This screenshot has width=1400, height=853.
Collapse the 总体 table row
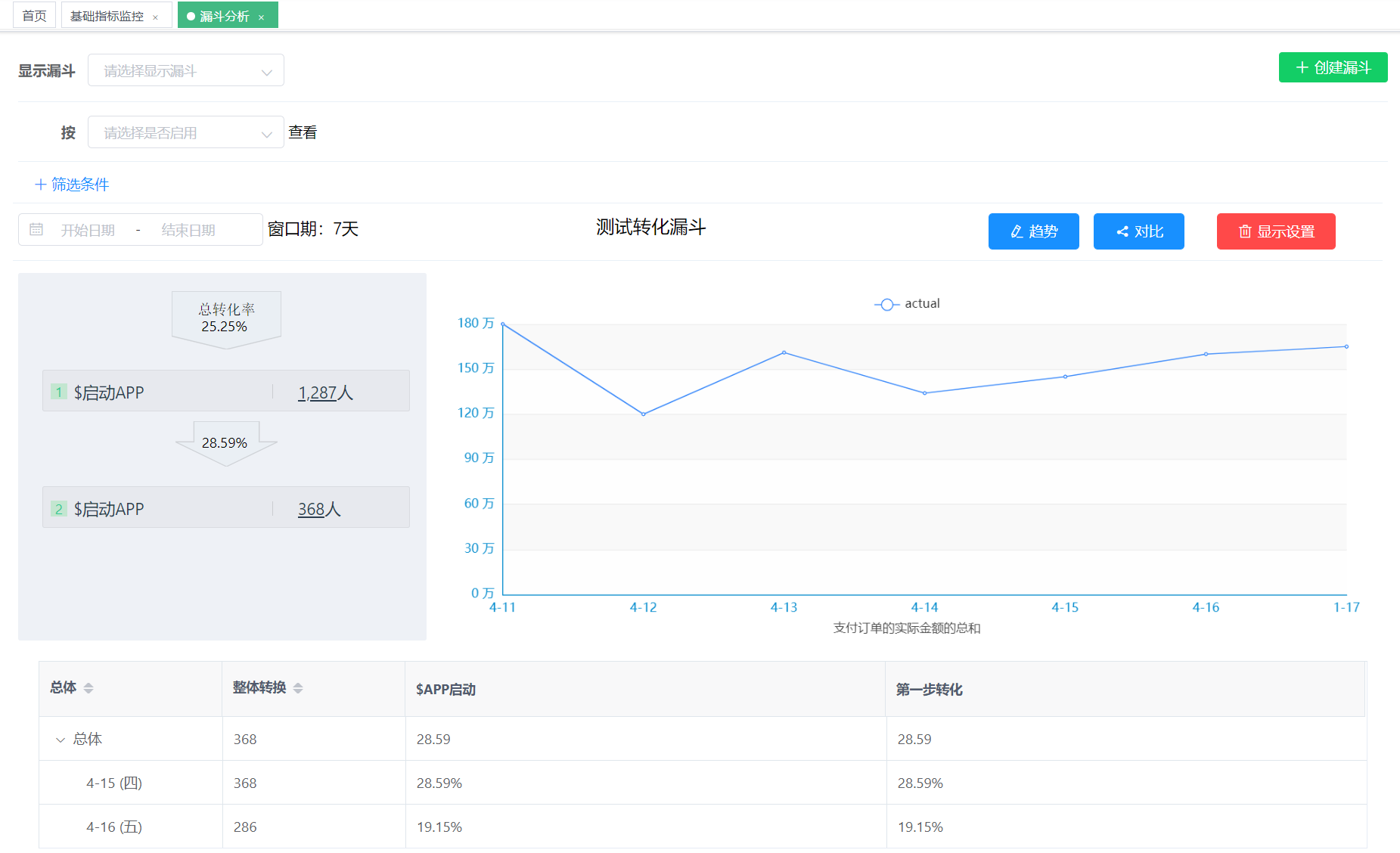point(61,740)
